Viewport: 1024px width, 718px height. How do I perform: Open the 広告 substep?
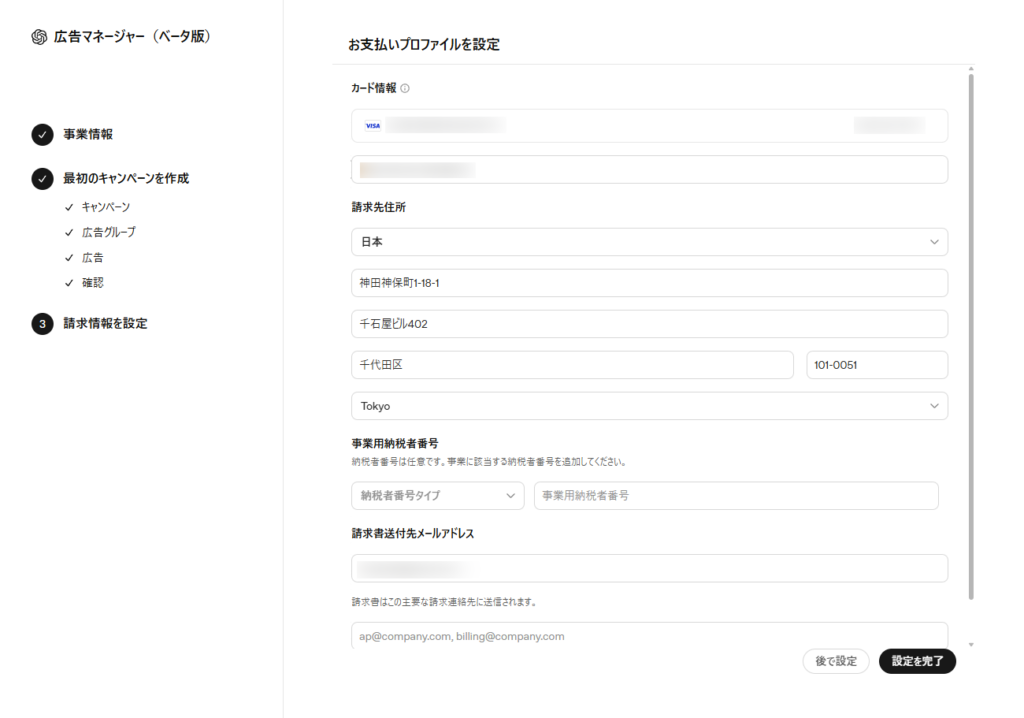point(92,258)
